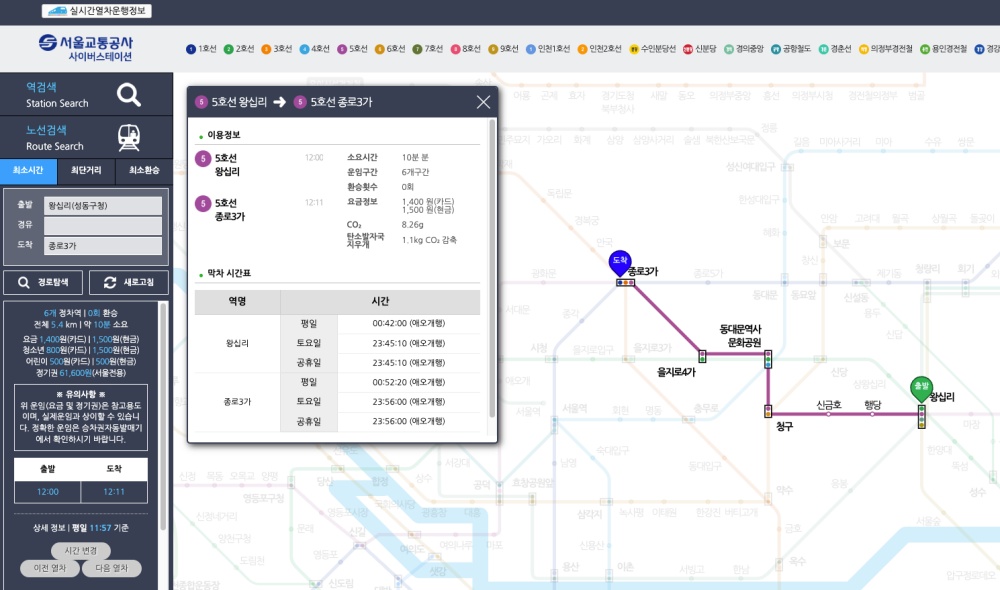Select the 7호선 line icon in legend
The image size is (1000, 590).
pos(417,49)
